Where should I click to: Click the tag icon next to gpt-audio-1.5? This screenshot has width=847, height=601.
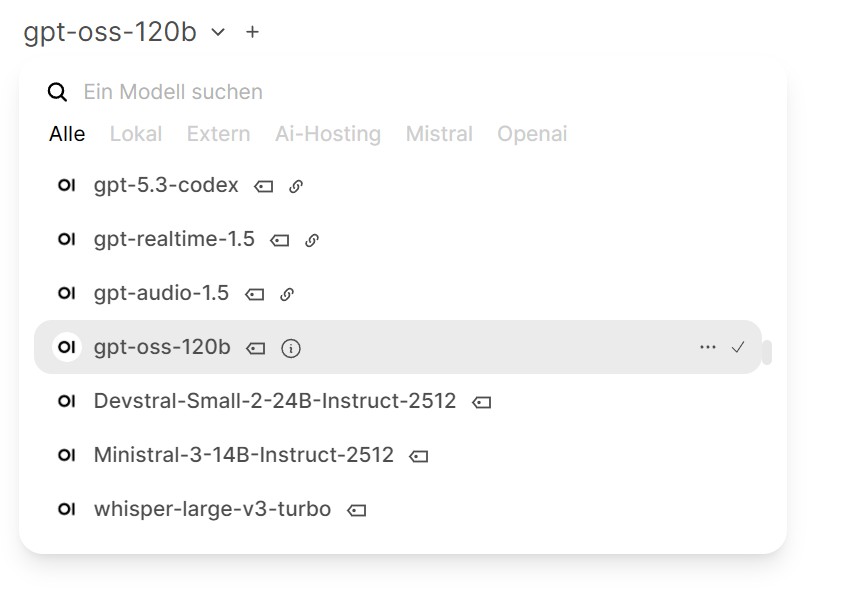(x=255, y=294)
